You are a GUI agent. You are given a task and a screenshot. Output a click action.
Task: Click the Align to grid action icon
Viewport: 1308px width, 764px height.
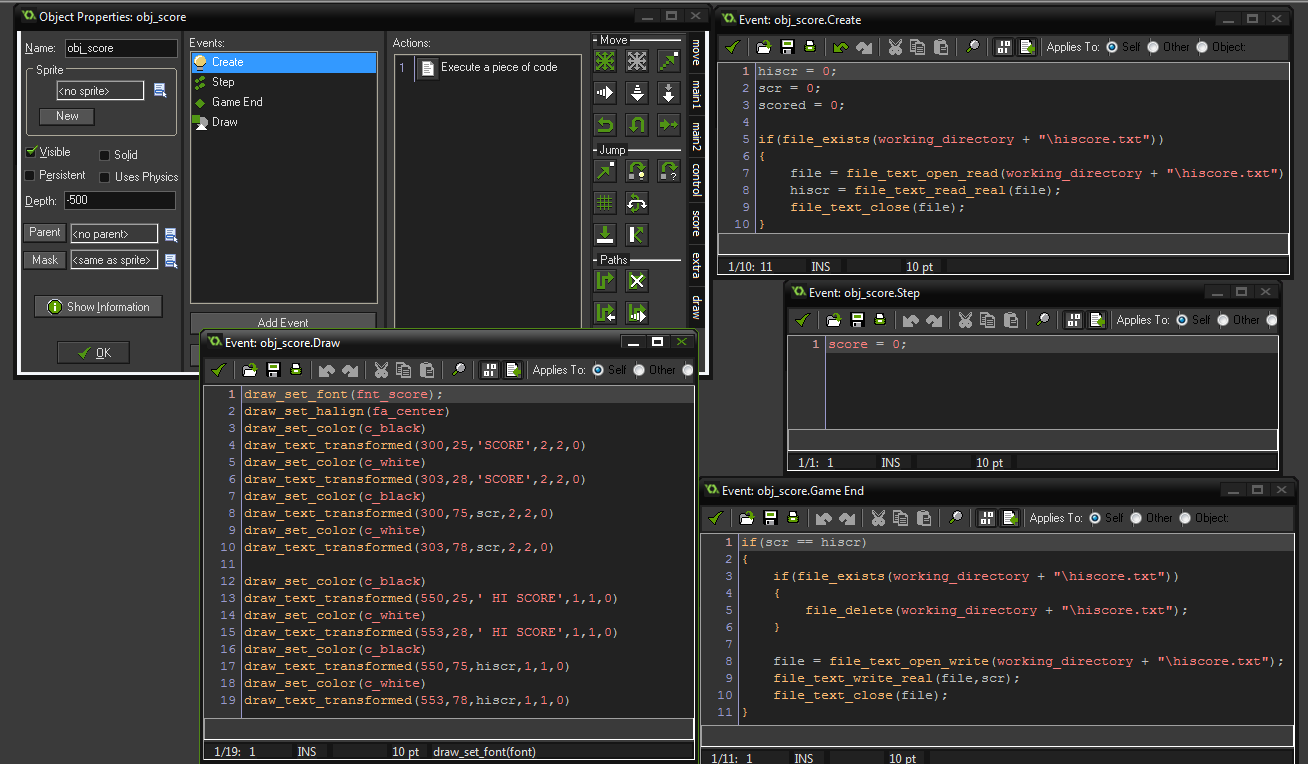(x=605, y=203)
